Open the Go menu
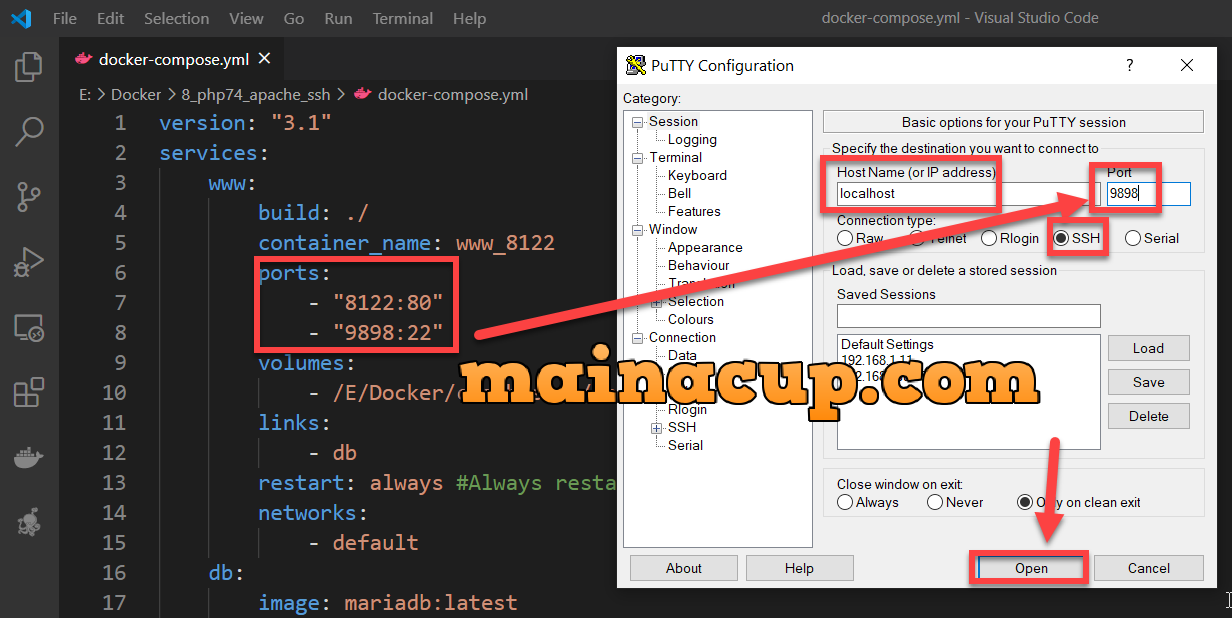Image resolution: width=1232 pixels, height=618 pixels. click(294, 18)
